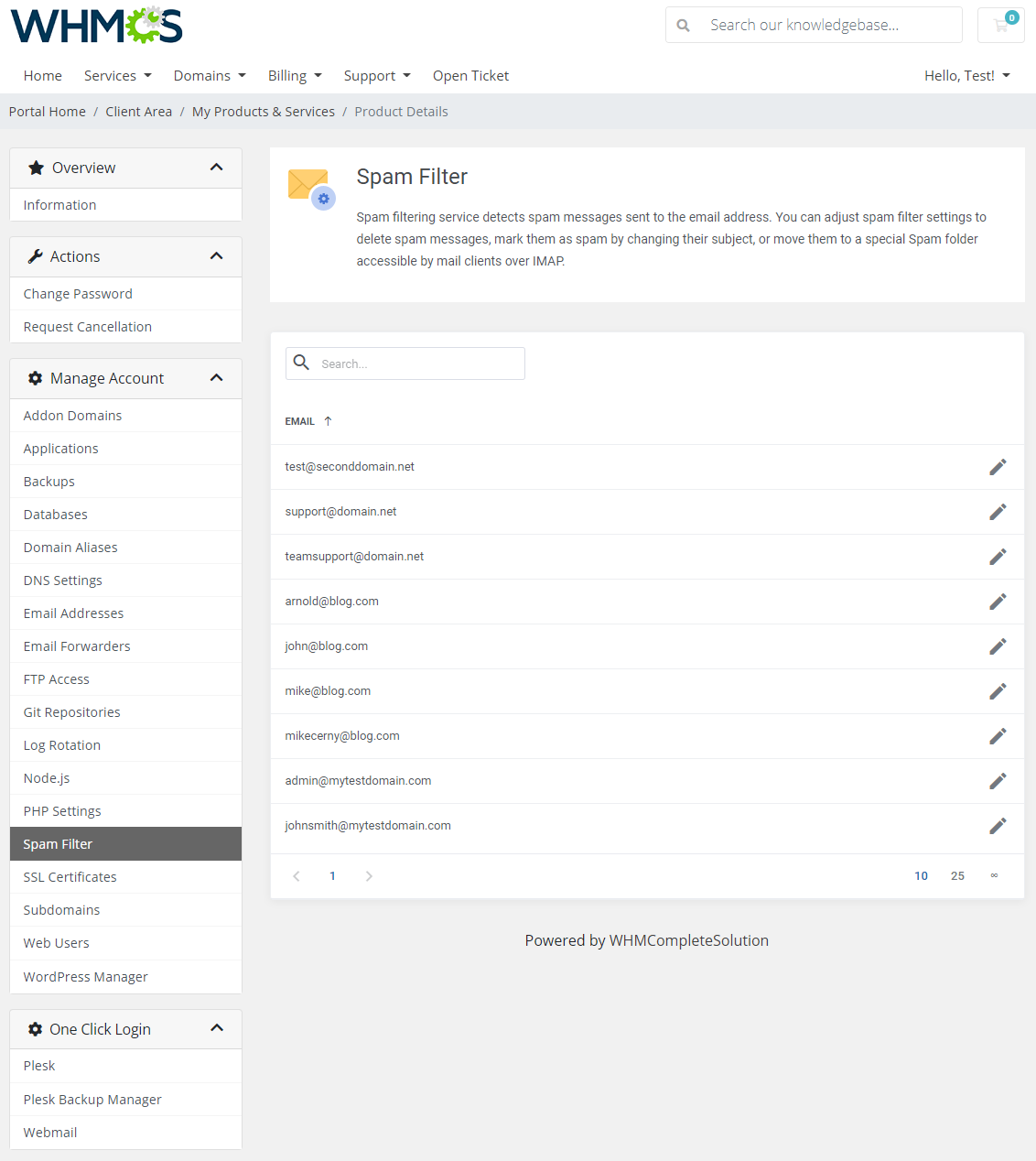
Task: Open the Services dropdown menu
Action: 117,76
